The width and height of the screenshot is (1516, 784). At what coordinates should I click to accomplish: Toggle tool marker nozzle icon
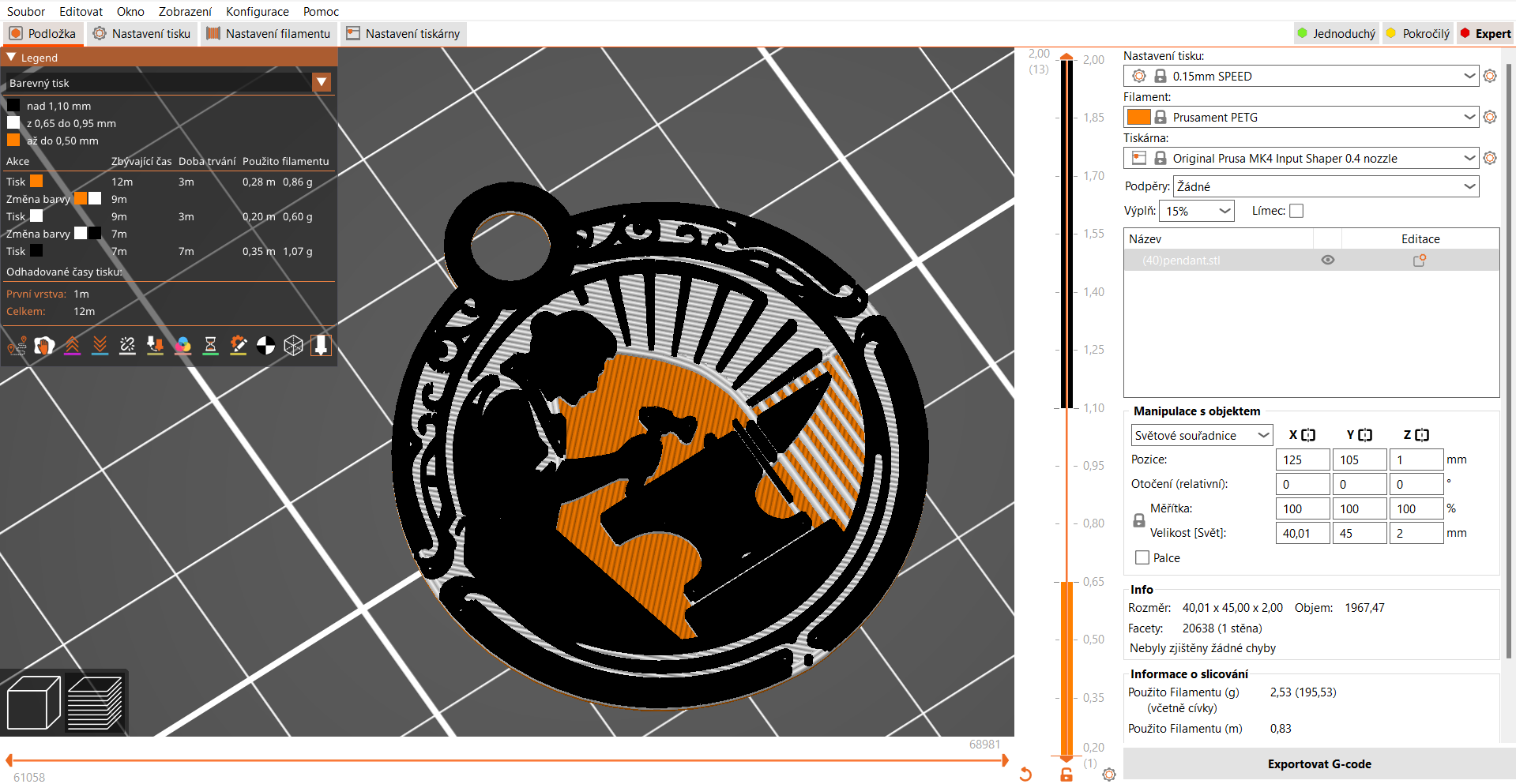click(321, 346)
